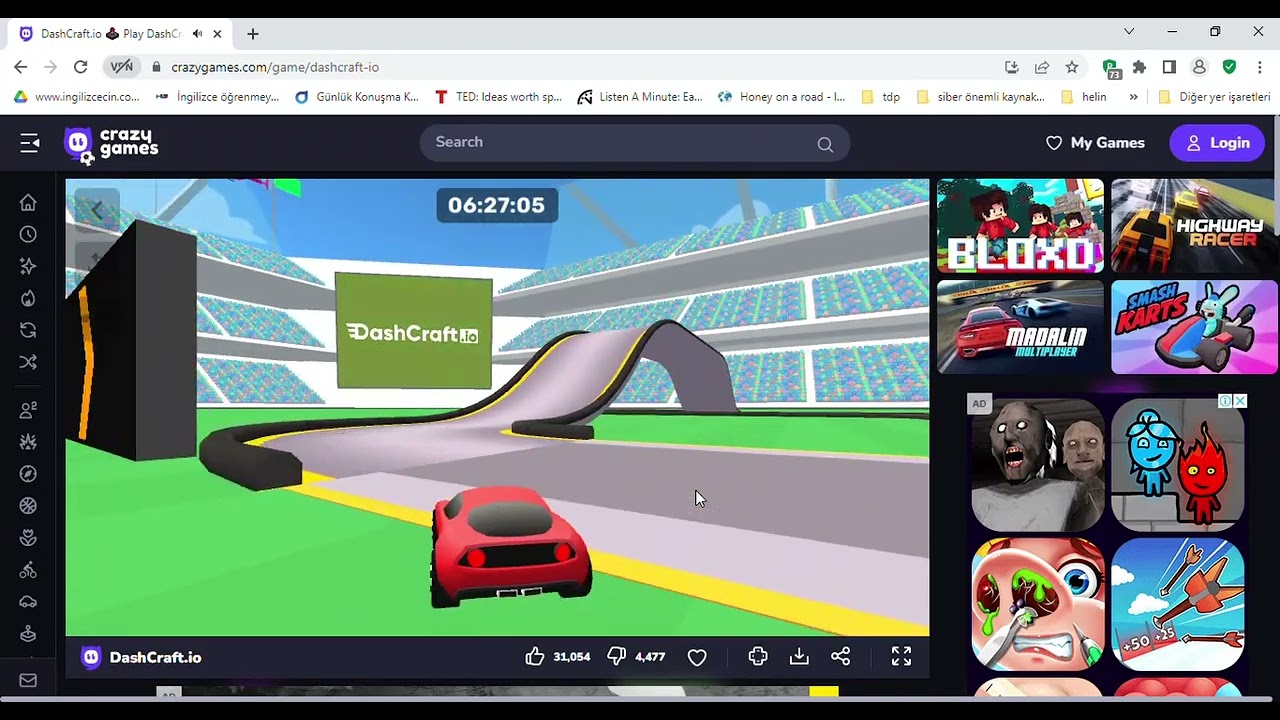
Task: Toggle fullscreen mode for the game
Action: click(x=901, y=656)
